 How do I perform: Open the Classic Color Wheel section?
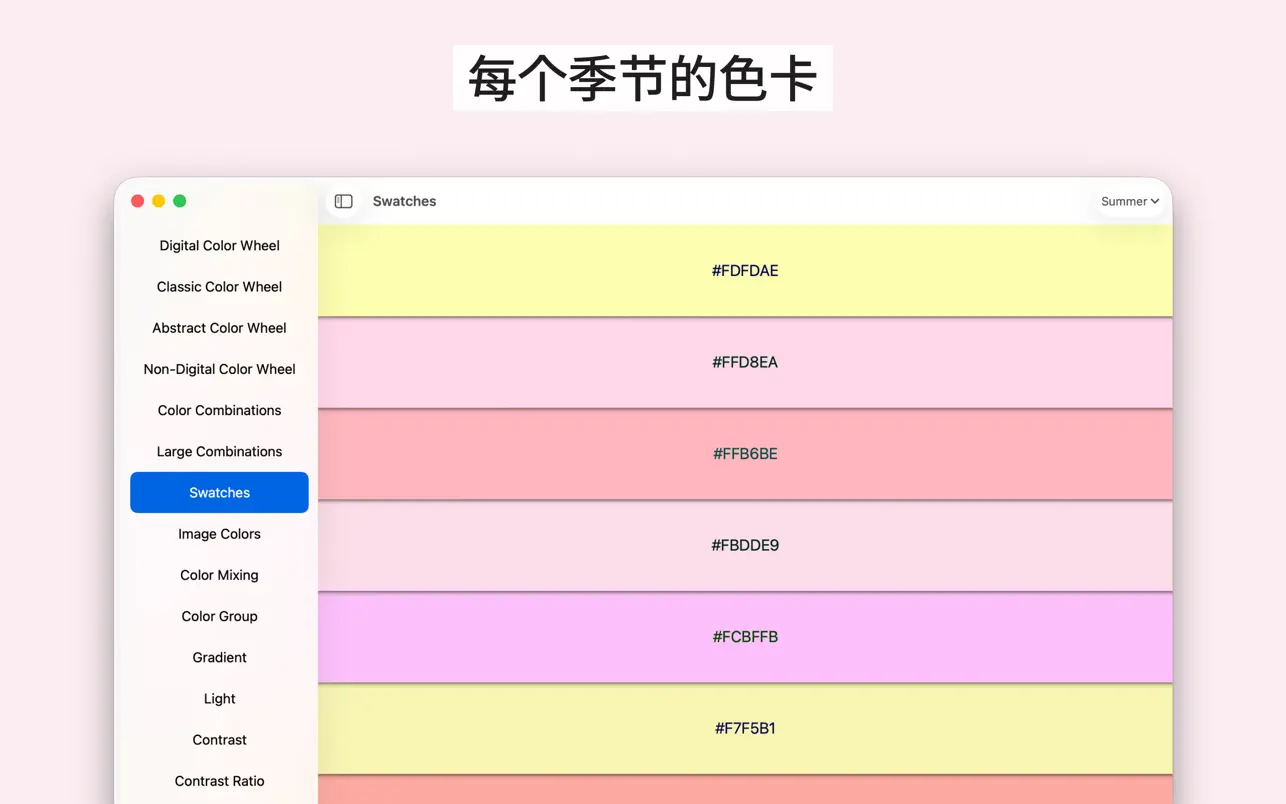coord(219,287)
